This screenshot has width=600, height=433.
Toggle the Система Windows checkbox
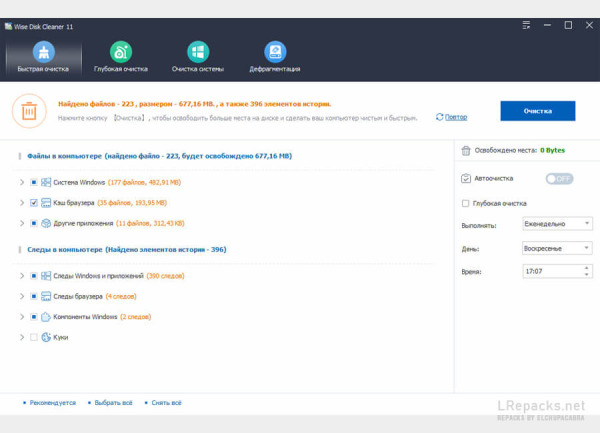pyautogui.click(x=34, y=182)
